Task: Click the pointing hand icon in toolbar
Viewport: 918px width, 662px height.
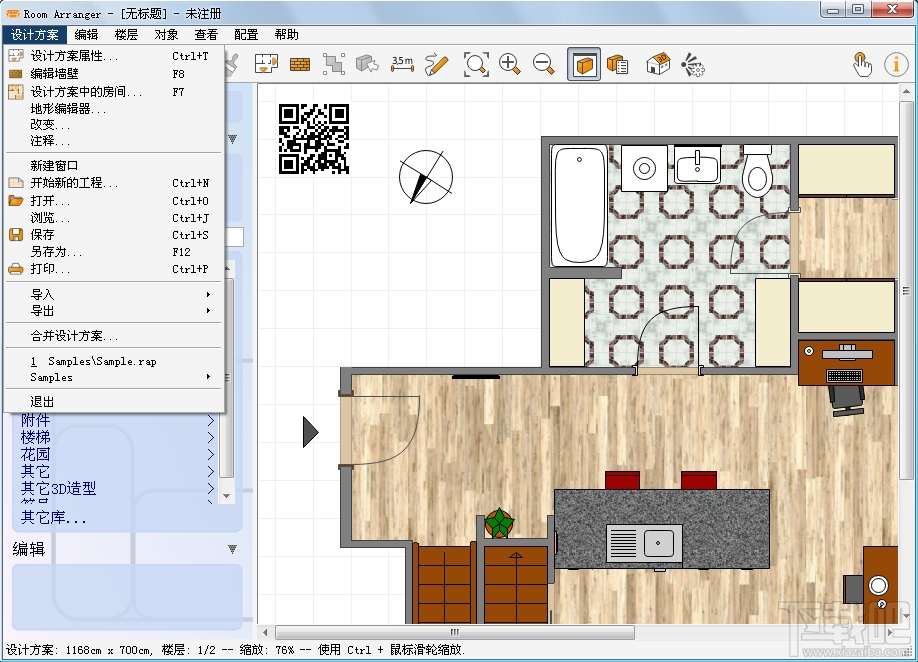Action: tap(861, 65)
